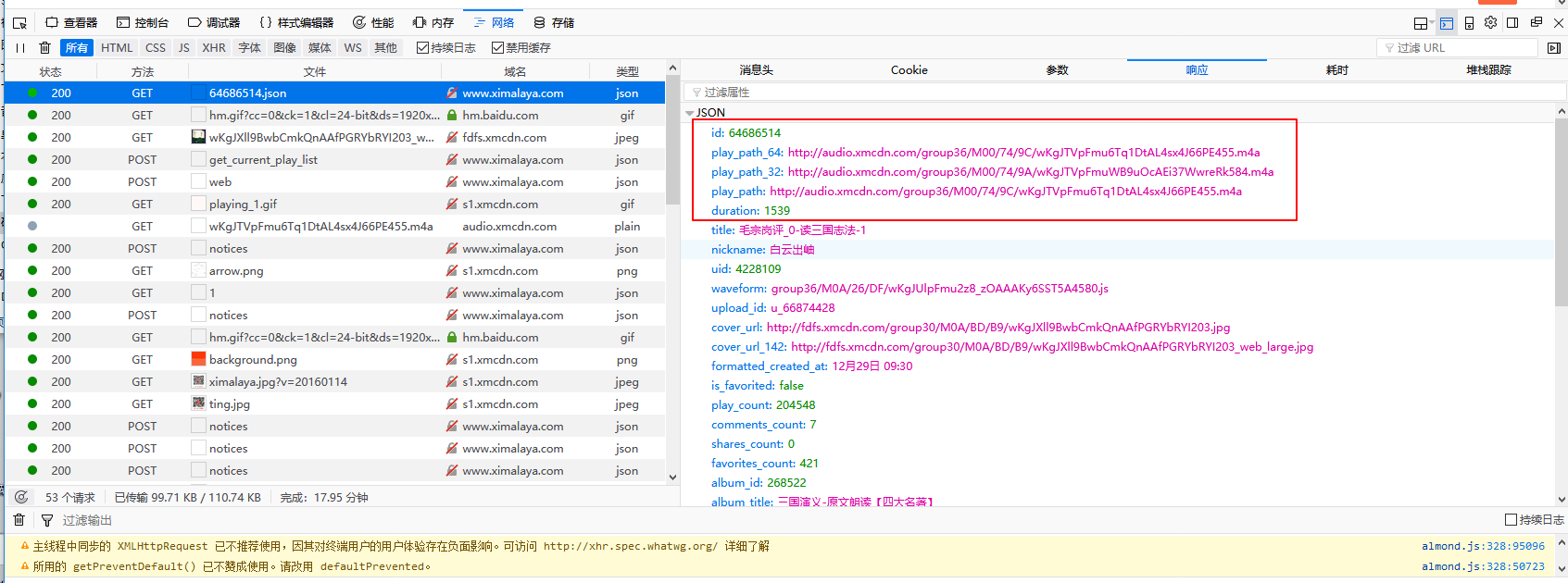
Task: Filter requests by 其他 other
Action: point(385,48)
